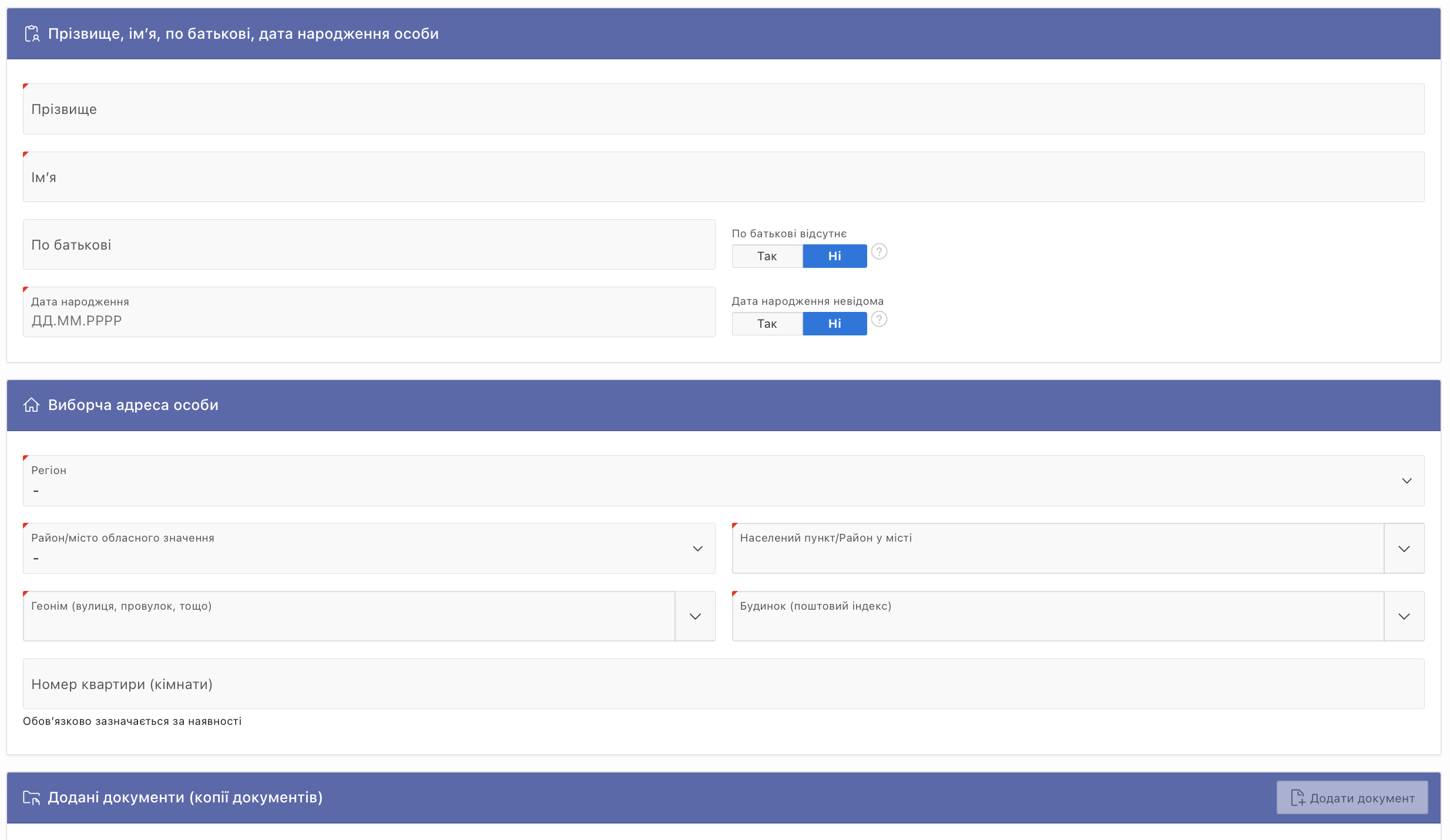This screenshot has width=1450, height=840.
Task: Click the house icon beside Виборча адреса особи
Action: point(31,405)
